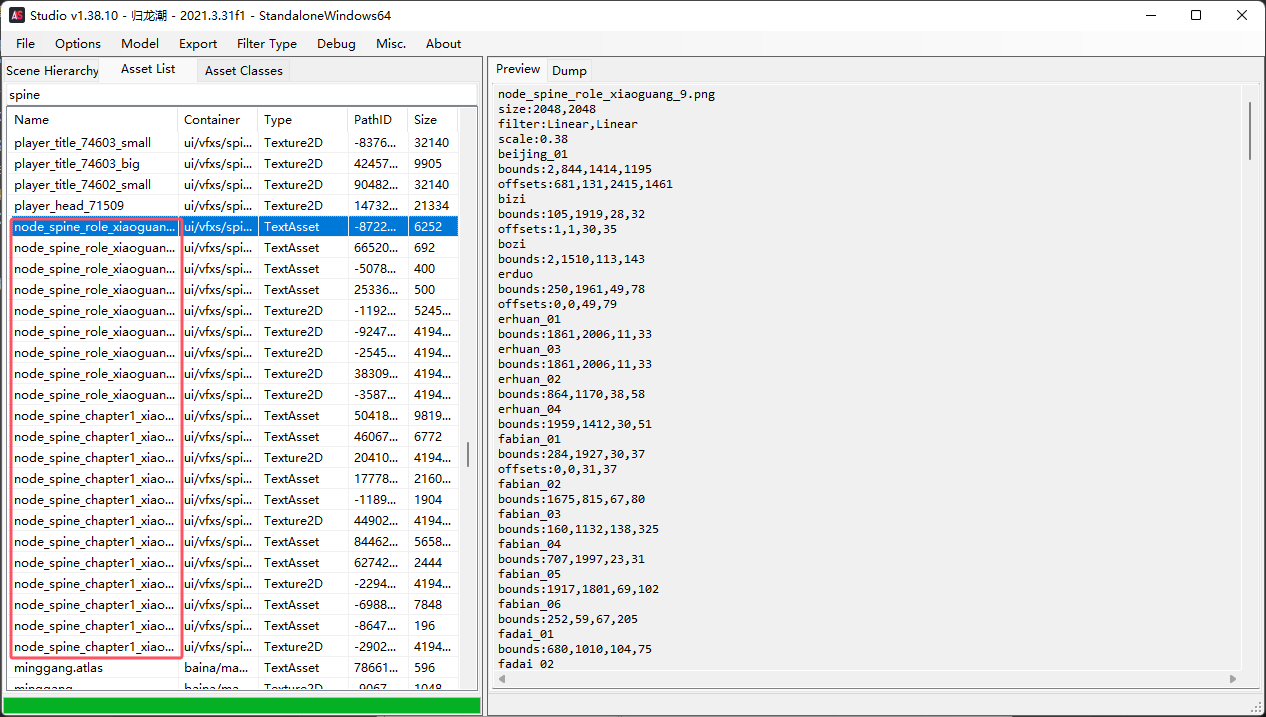Click the preview line 'erduo'
This screenshot has width=1266, height=717.
(516, 274)
